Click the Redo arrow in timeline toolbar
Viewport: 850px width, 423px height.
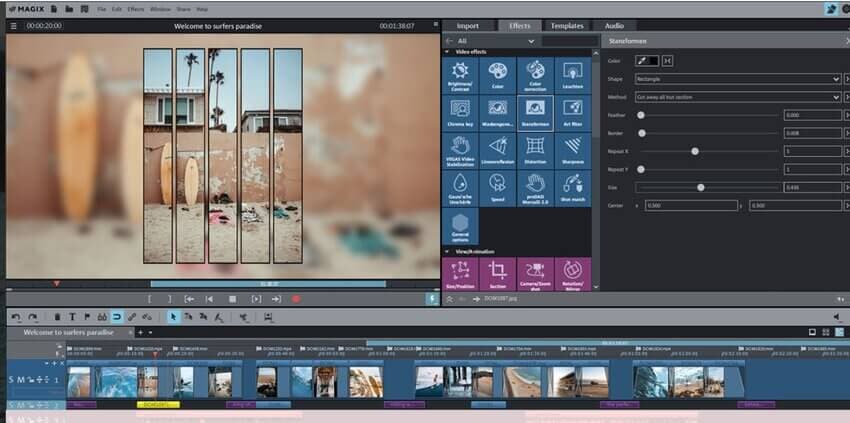(33, 317)
